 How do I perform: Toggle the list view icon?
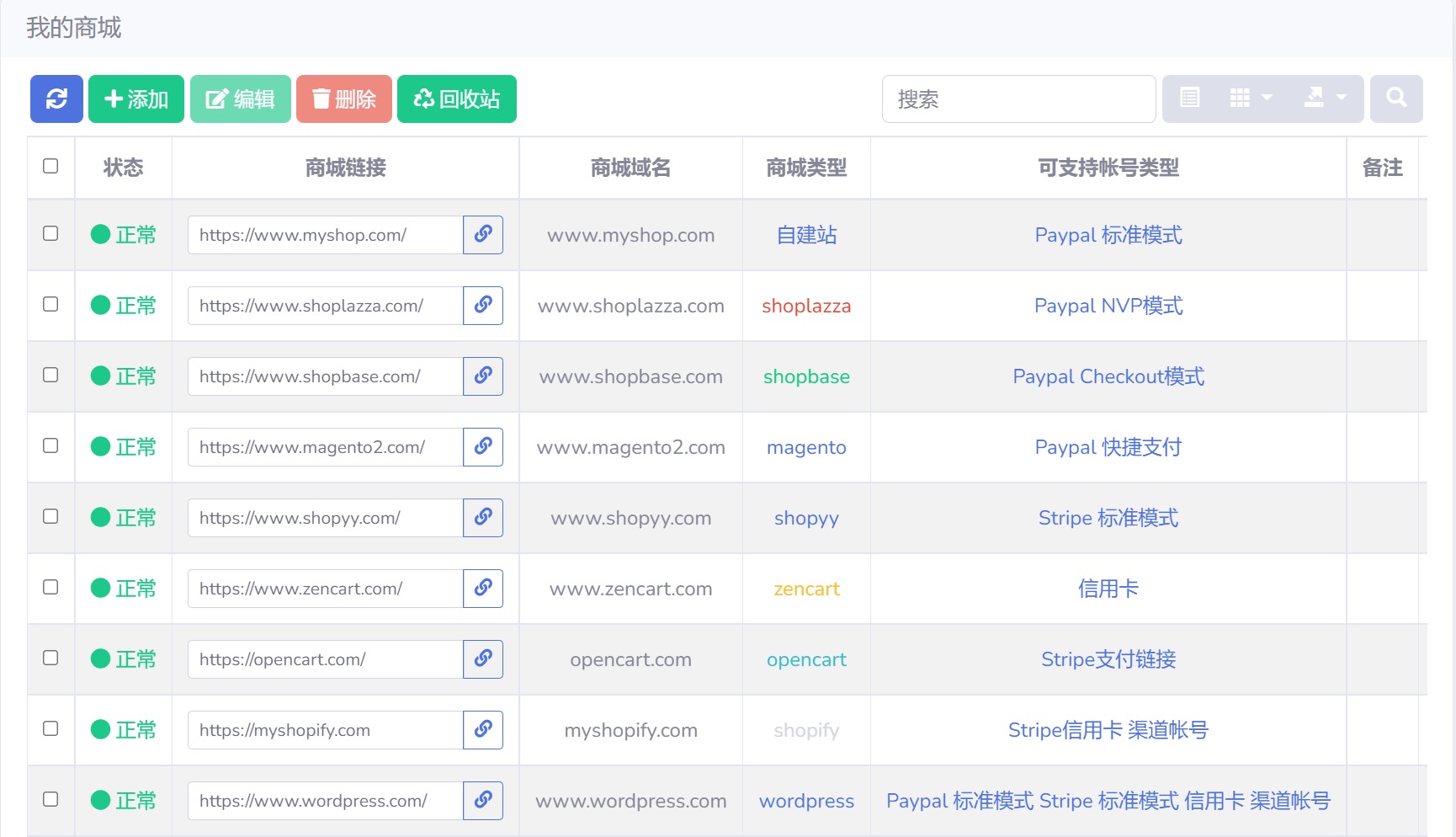click(1189, 99)
